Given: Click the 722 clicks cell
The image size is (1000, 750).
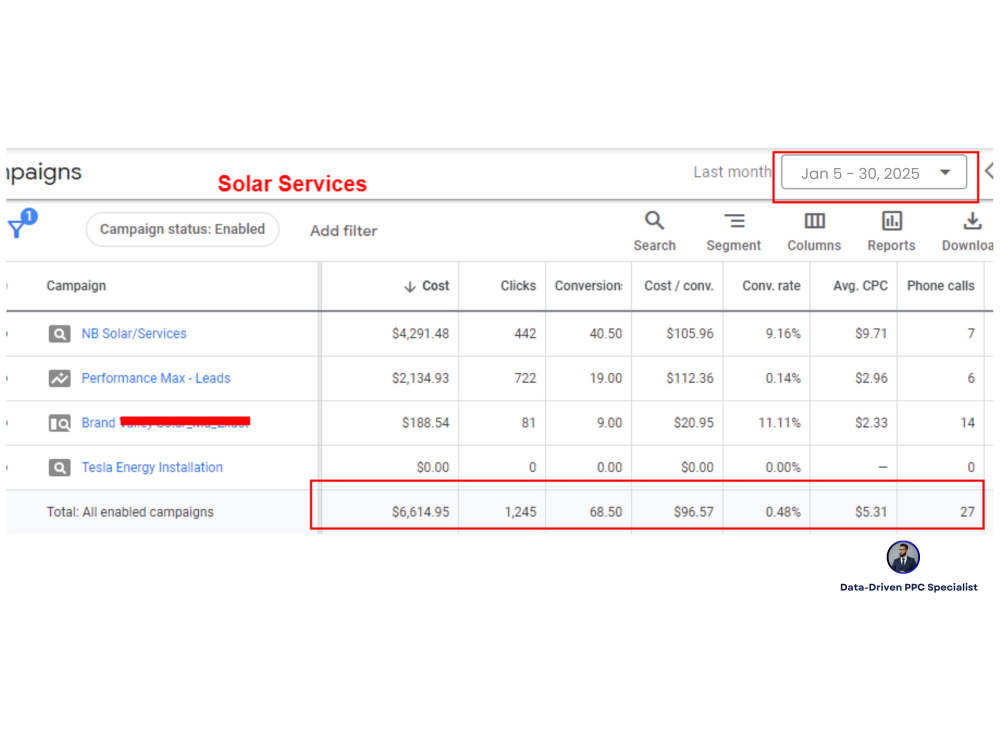Looking at the screenshot, I should click(x=525, y=378).
